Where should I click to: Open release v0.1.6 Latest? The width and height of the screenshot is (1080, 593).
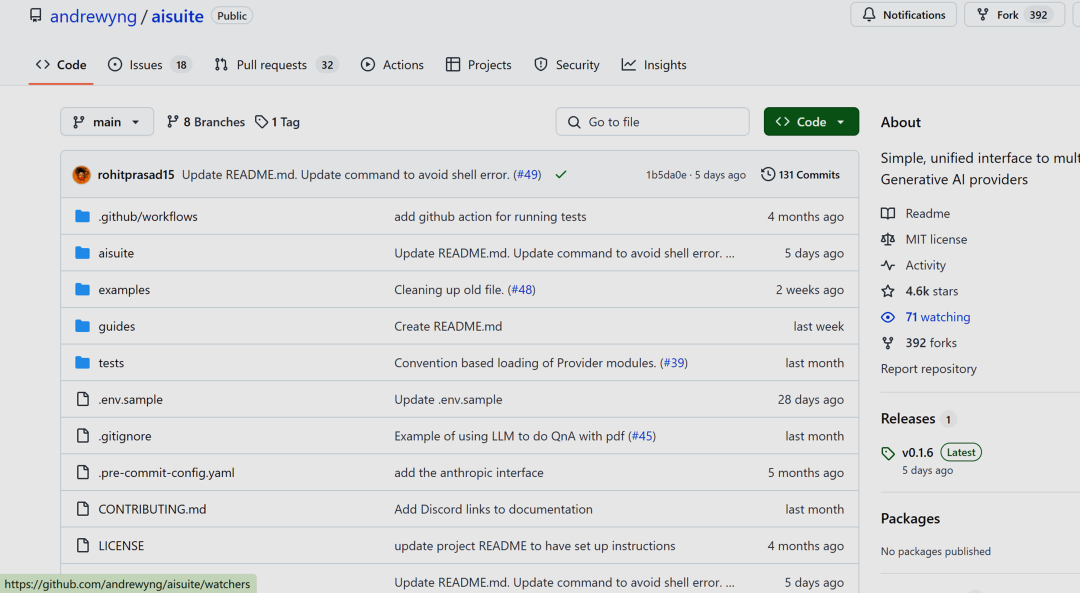(x=931, y=452)
